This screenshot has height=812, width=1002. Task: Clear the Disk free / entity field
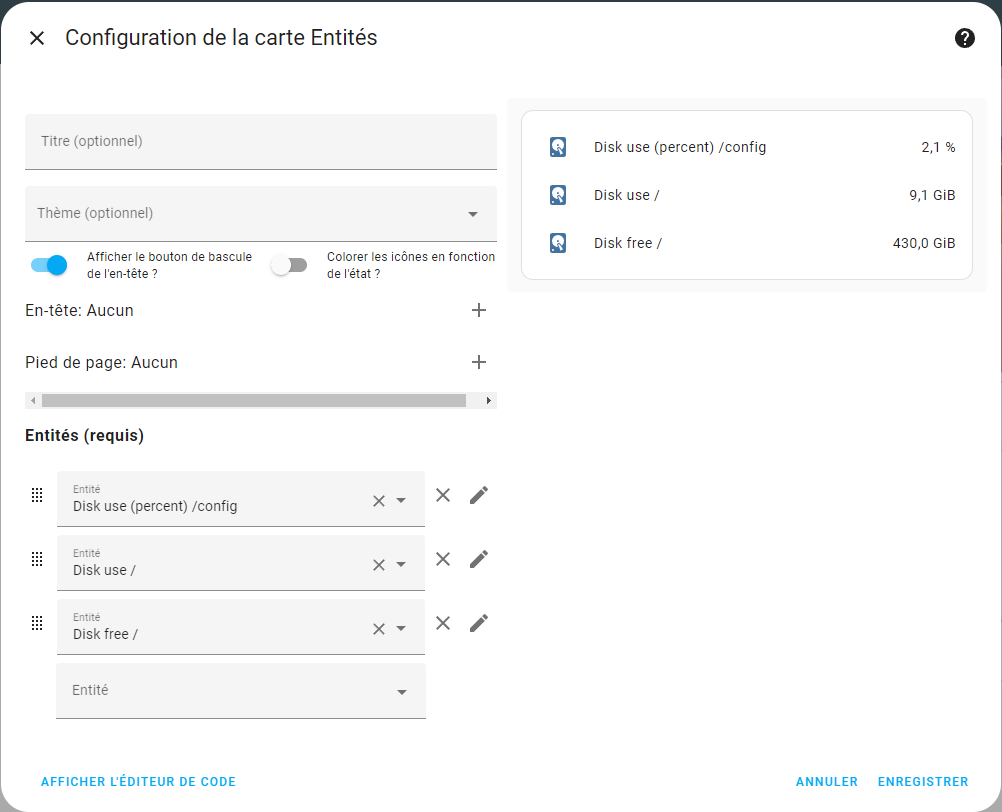[x=379, y=629]
